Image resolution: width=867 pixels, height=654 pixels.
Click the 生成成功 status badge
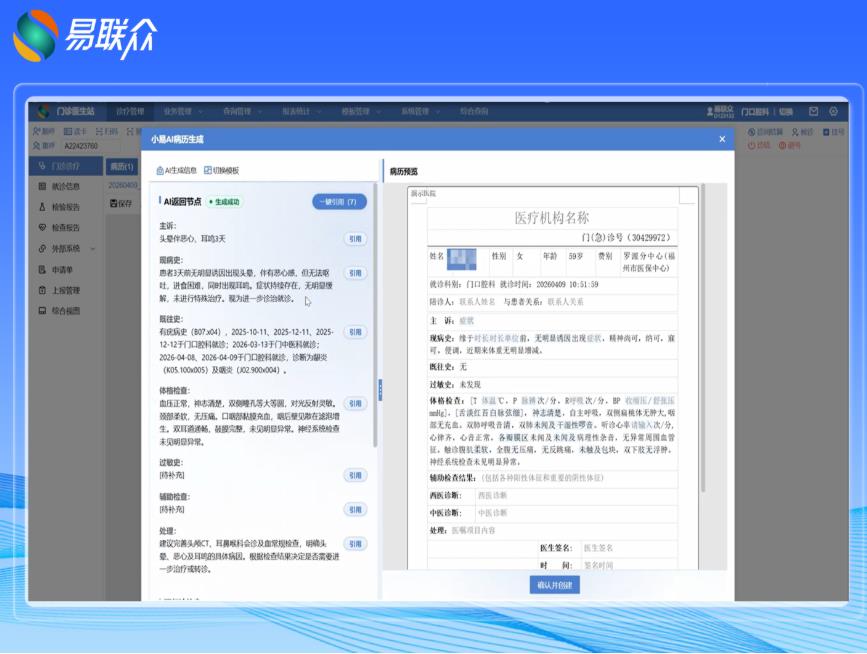pos(224,202)
